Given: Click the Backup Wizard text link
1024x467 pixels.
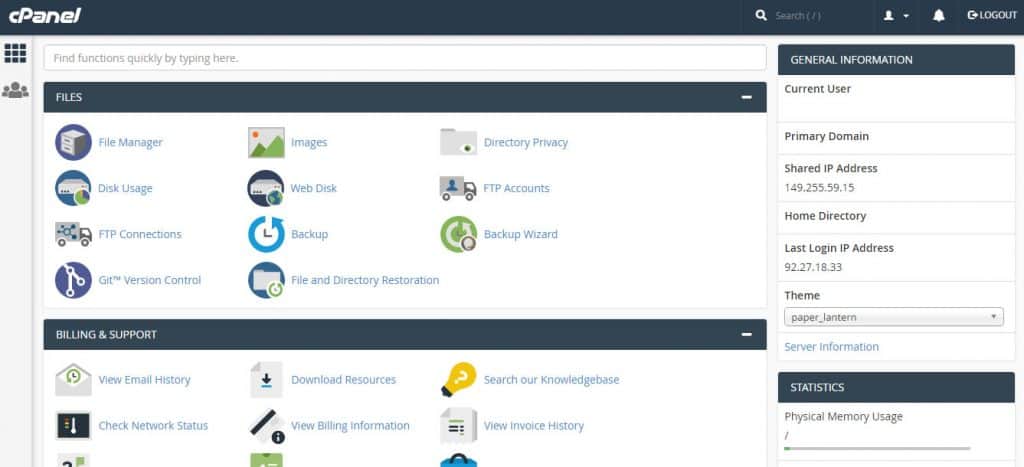Looking at the screenshot, I should point(520,234).
